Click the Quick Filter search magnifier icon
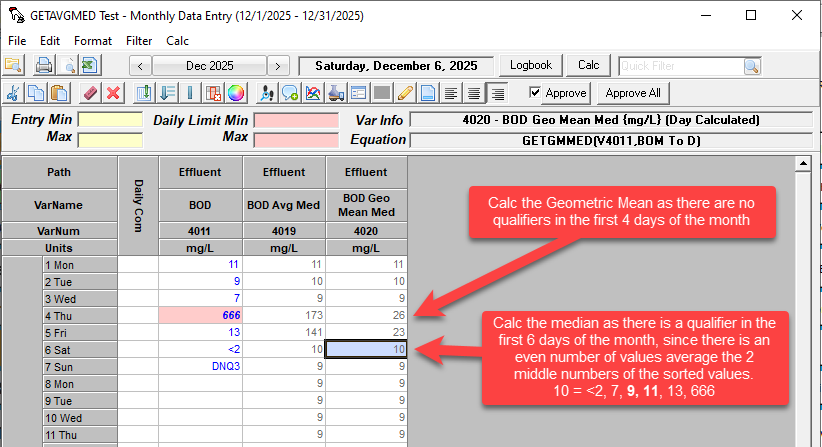 (x=751, y=66)
